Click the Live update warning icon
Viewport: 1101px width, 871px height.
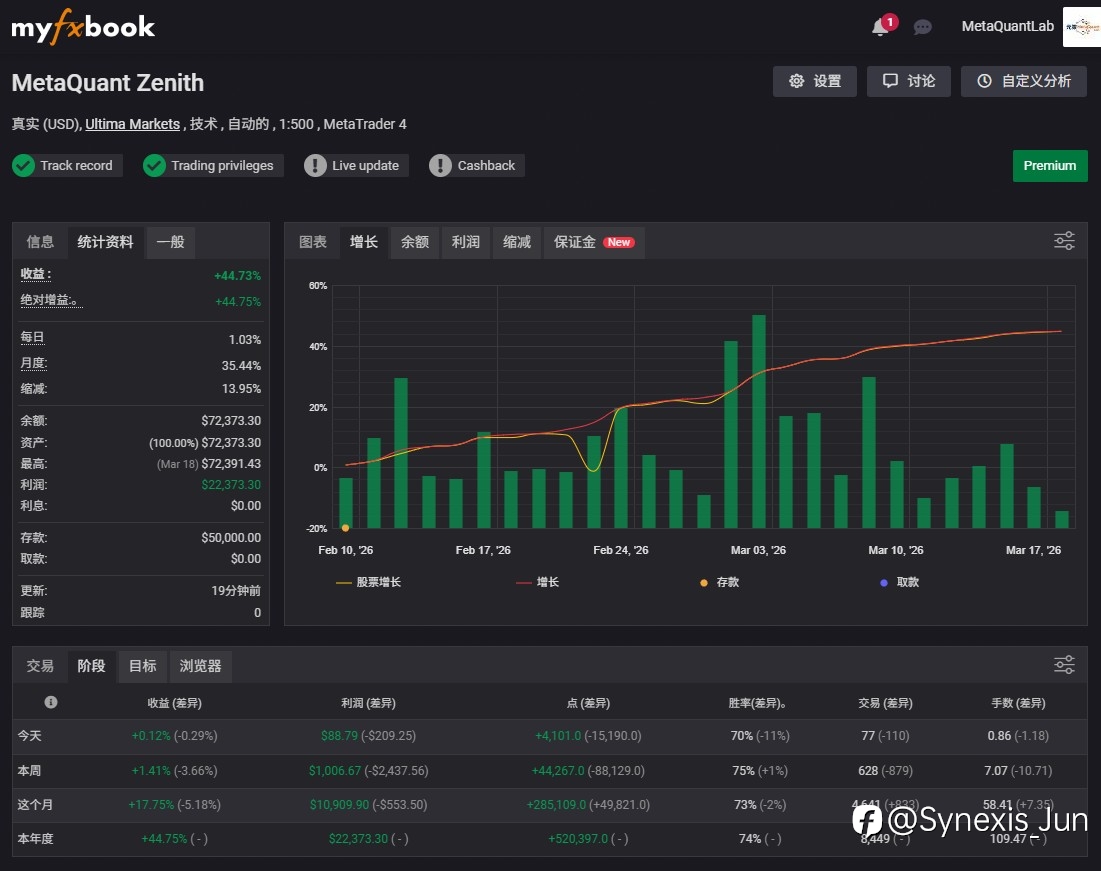315,166
